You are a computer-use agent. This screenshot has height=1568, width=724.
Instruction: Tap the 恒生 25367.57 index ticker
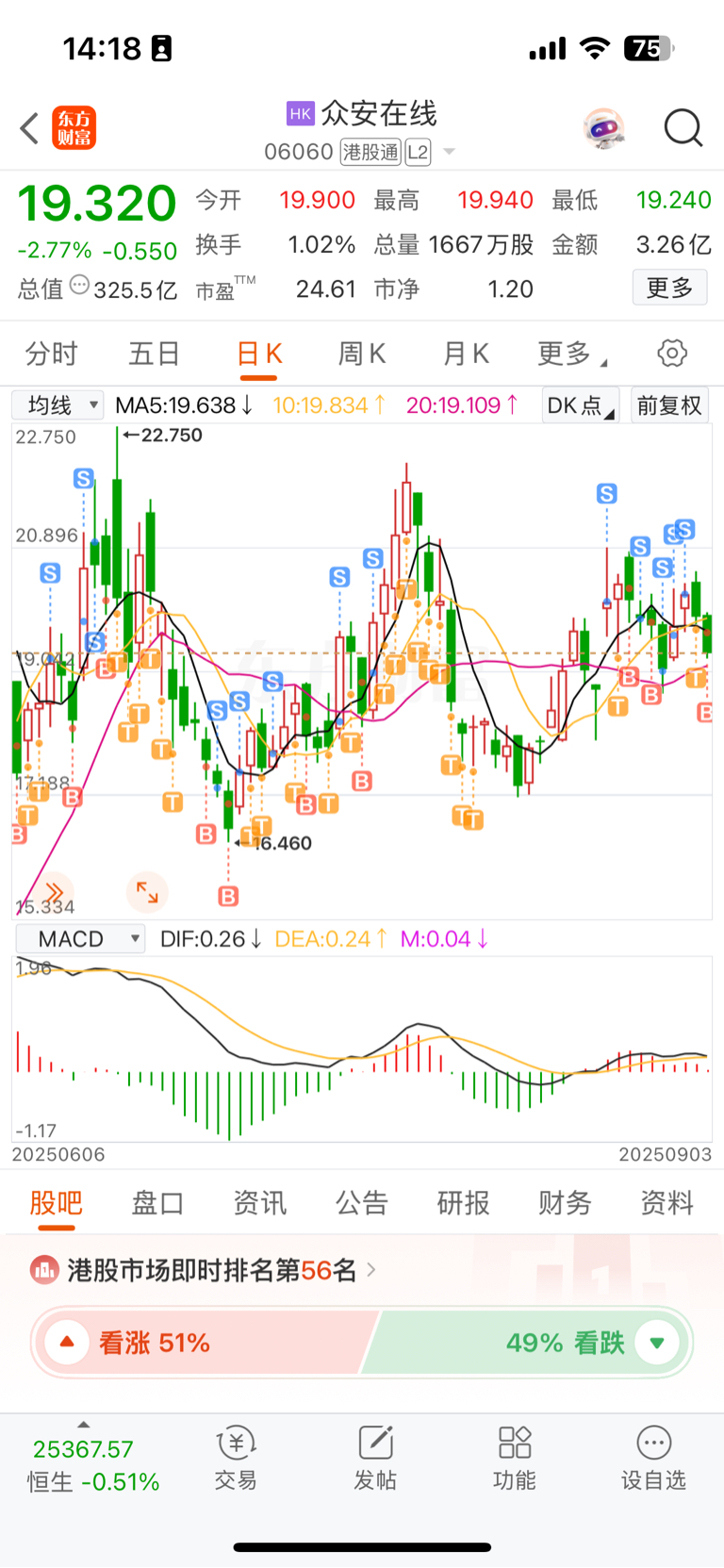(92, 1465)
